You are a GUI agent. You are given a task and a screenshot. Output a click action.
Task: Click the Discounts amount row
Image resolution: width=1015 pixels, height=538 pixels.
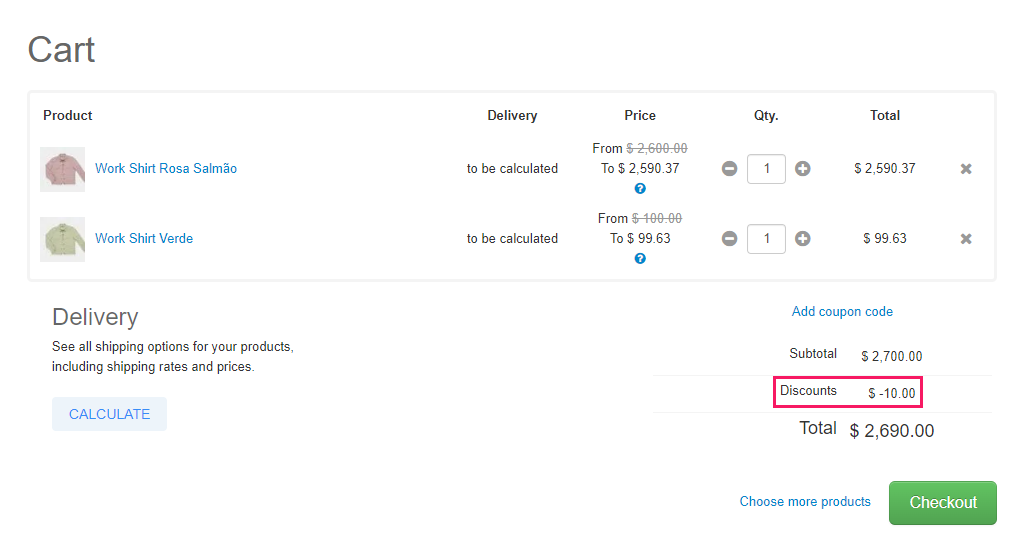point(848,392)
